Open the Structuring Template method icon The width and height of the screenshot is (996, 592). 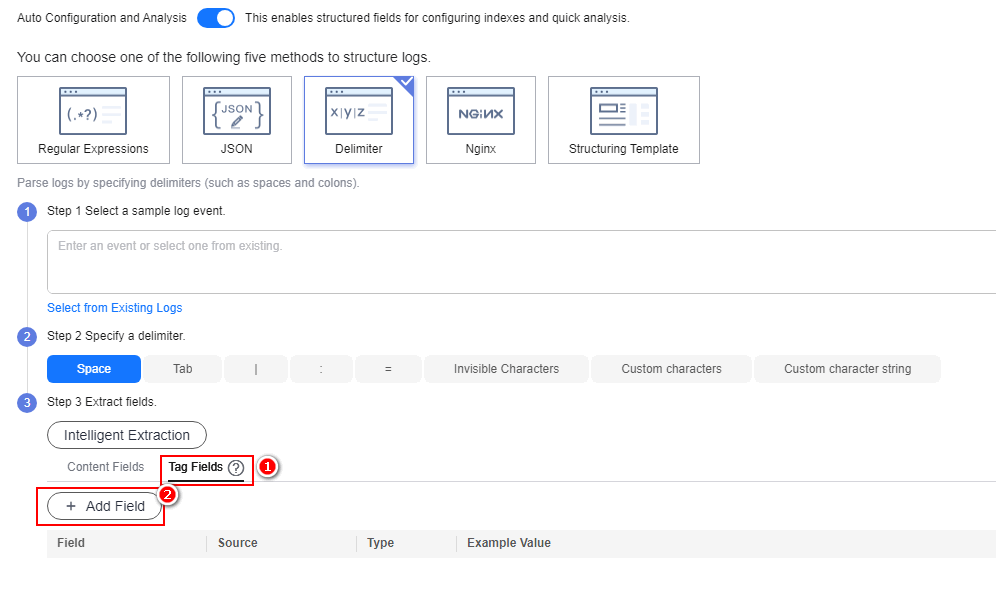623,111
